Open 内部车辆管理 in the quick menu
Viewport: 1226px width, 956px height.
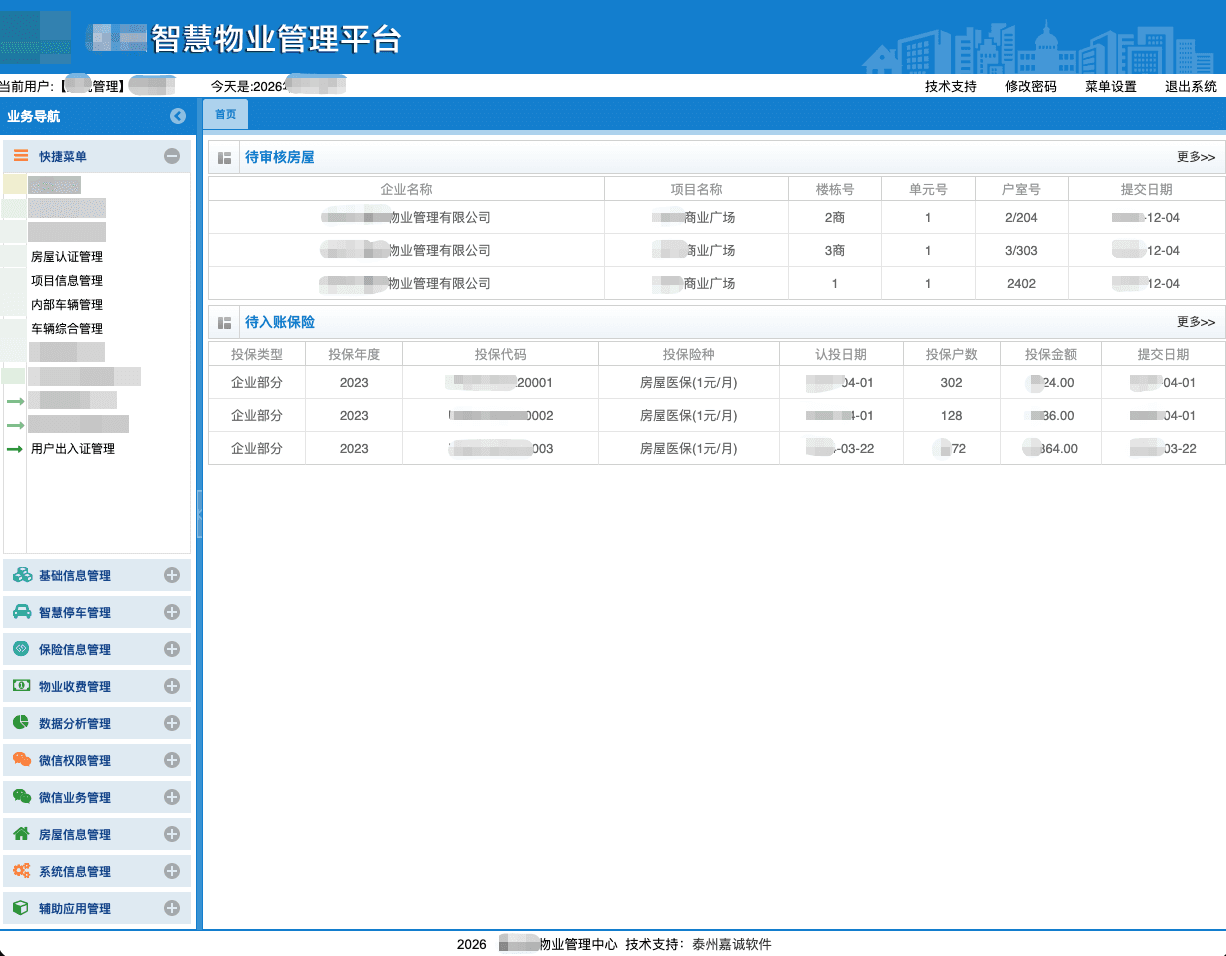point(67,305)
